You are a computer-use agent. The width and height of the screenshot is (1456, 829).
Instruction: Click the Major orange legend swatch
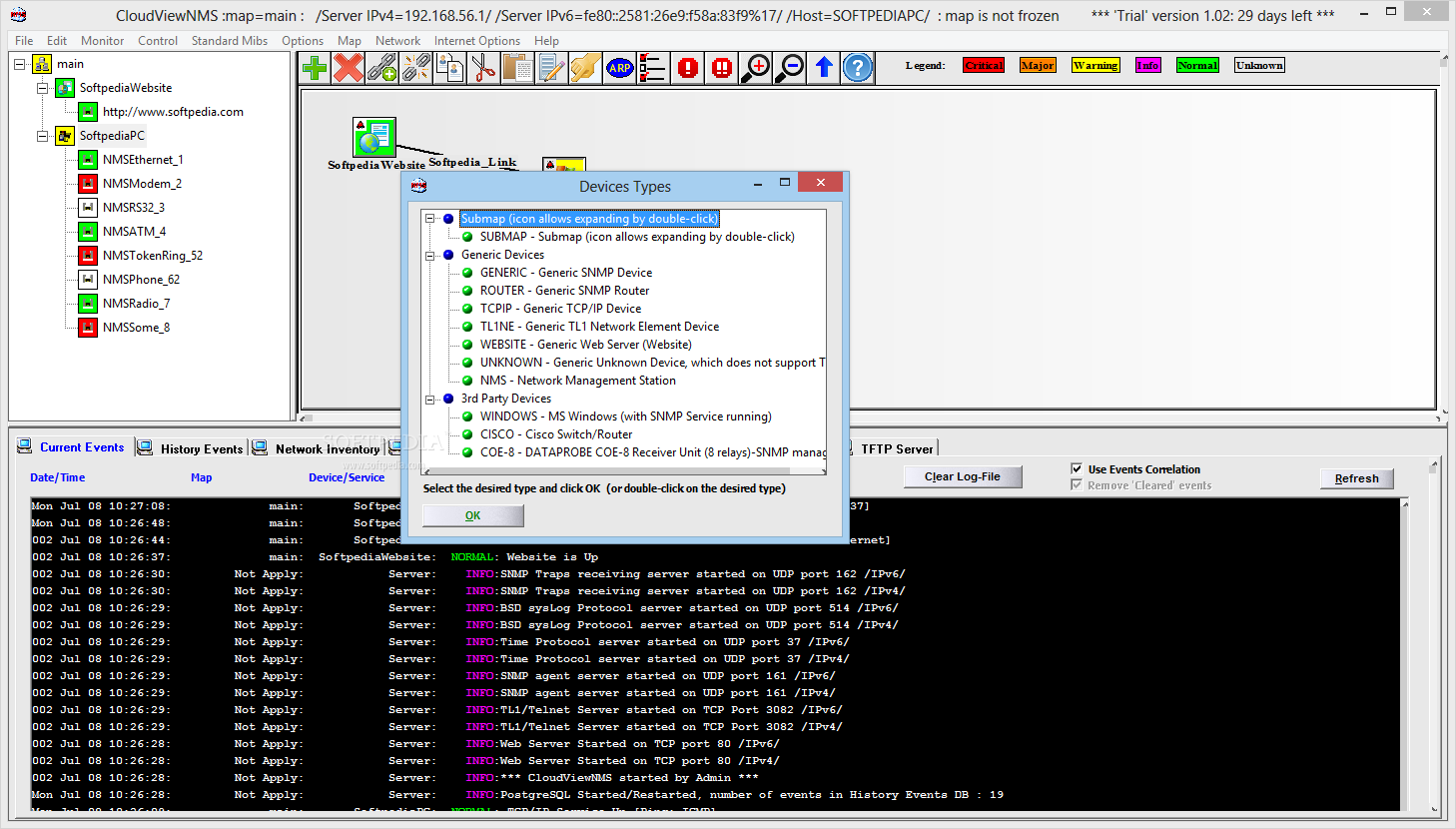(1038, 65)
